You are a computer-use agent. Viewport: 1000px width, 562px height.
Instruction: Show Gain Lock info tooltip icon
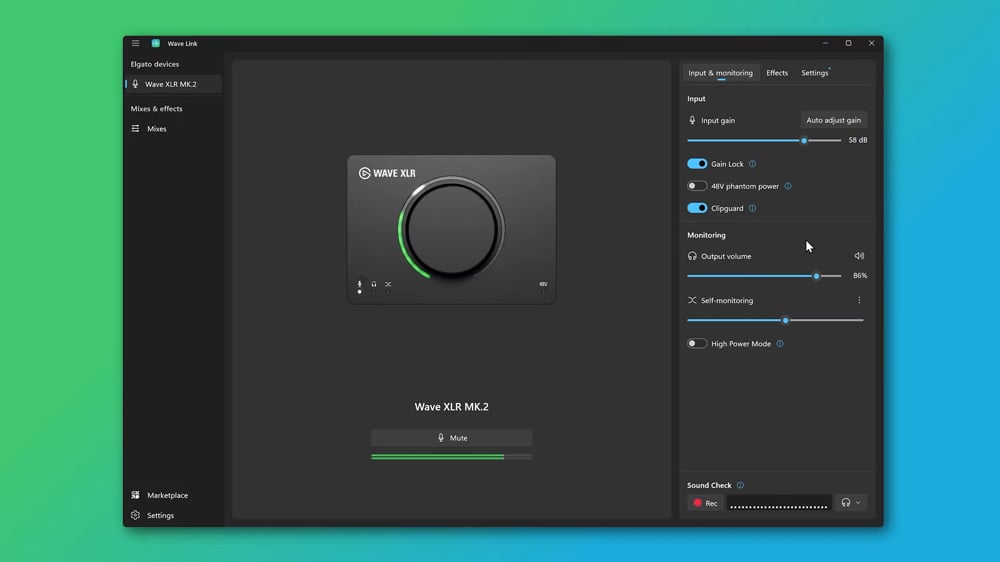(x=753, y=164)
